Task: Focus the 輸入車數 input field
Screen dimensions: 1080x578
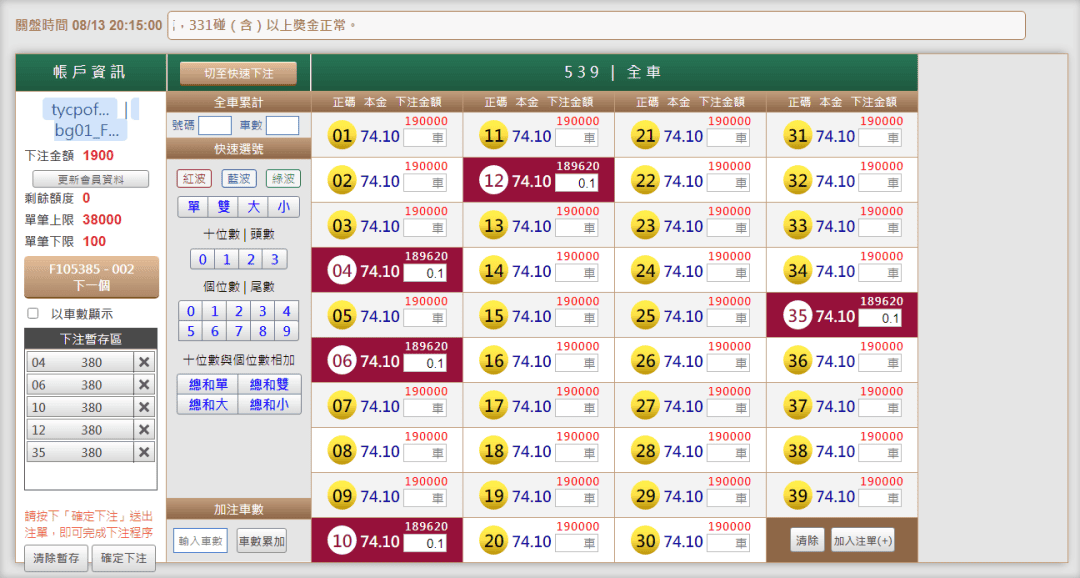Action: [200, 541]
